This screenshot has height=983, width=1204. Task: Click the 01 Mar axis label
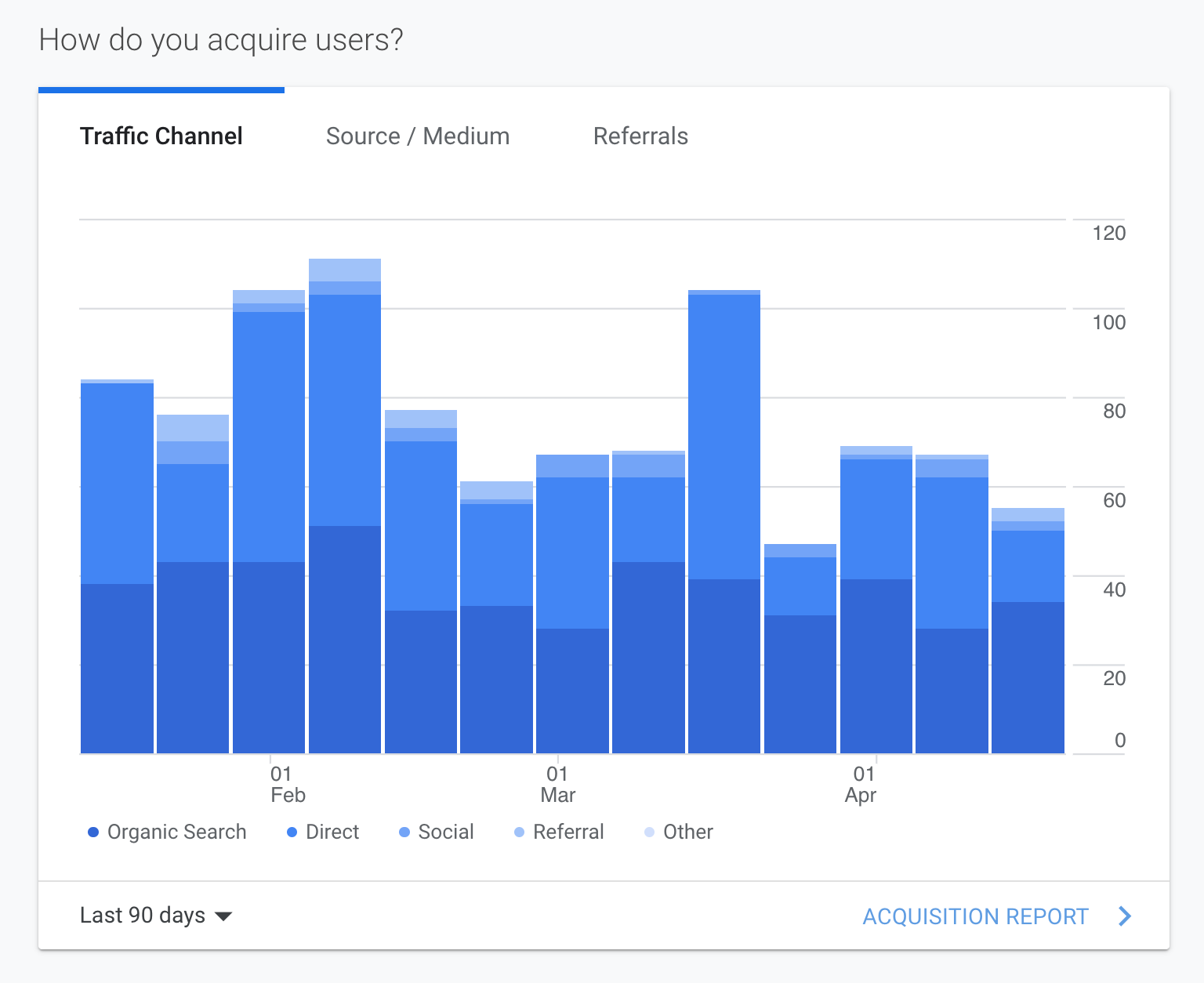click(x=557, y=785)
